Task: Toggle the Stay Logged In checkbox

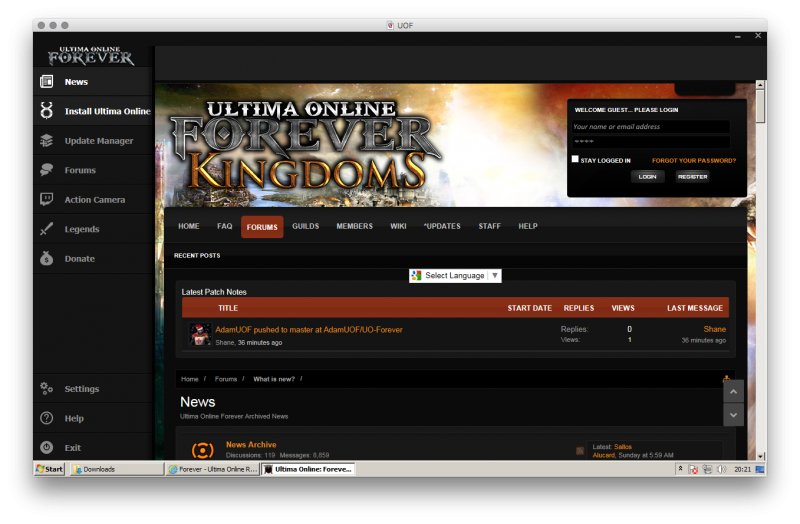Action: click(575, 159)
